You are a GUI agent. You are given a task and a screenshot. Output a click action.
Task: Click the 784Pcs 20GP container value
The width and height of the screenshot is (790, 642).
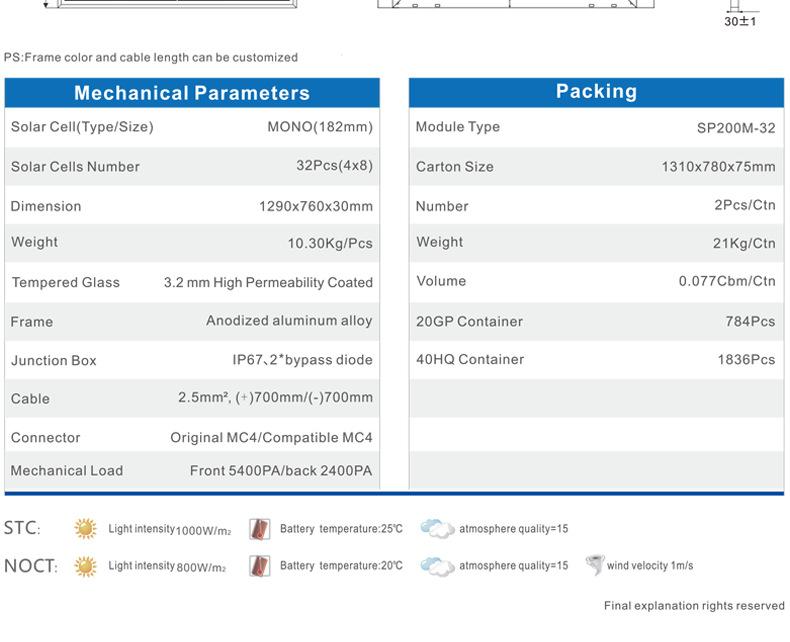coord(750,321)
